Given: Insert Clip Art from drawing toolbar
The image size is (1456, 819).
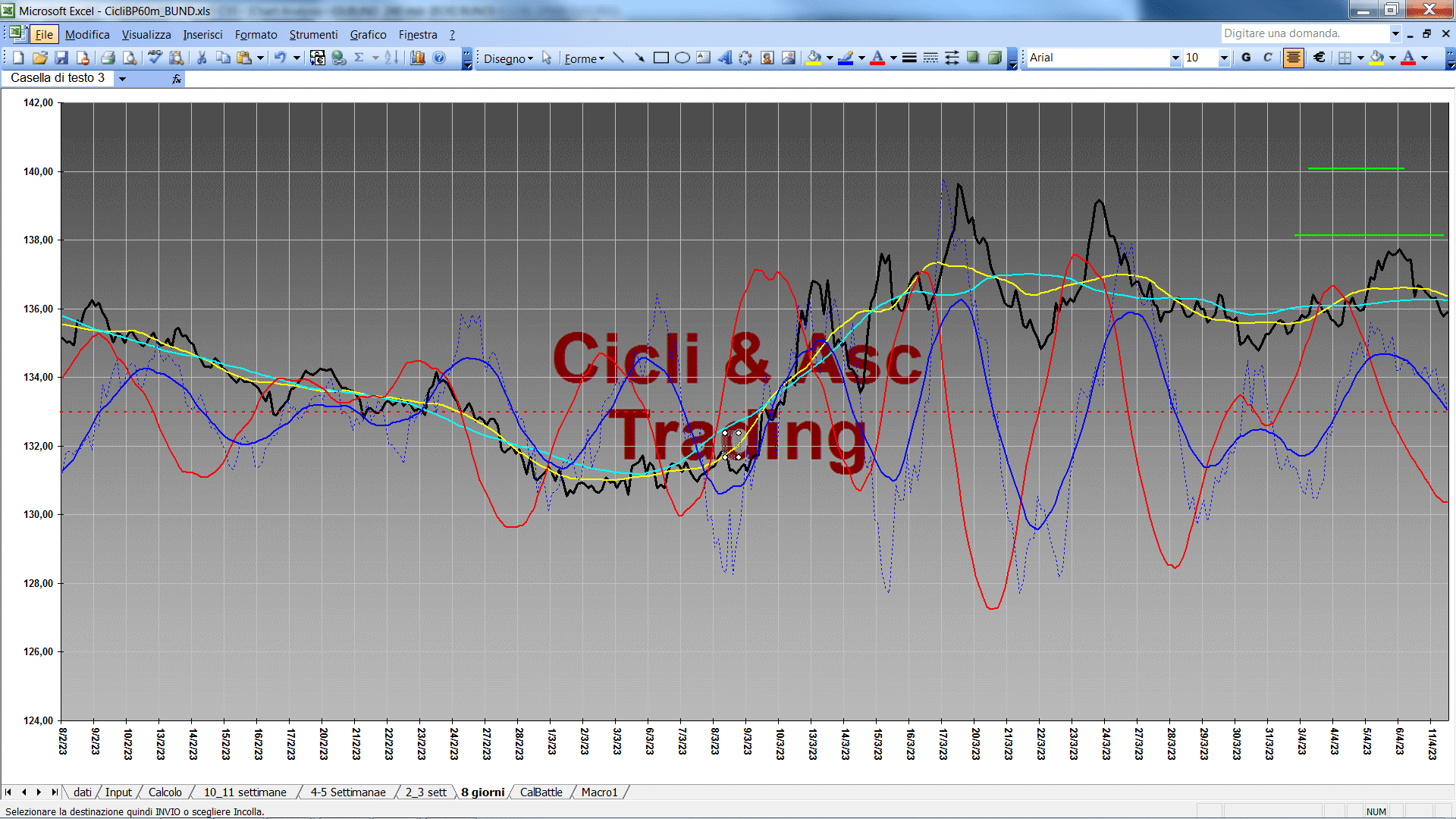Looking at the screenshot, I should click(767, 58).
